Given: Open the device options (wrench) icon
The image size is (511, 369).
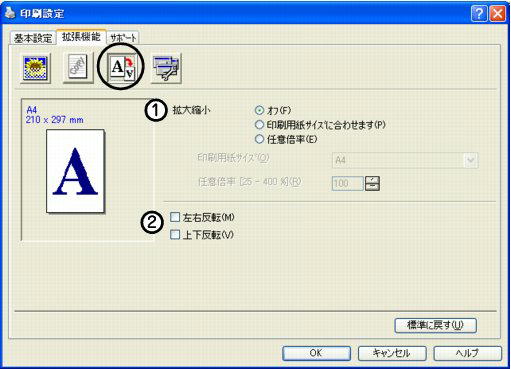Looking at the screenshot, I should [x=166, y=68].
